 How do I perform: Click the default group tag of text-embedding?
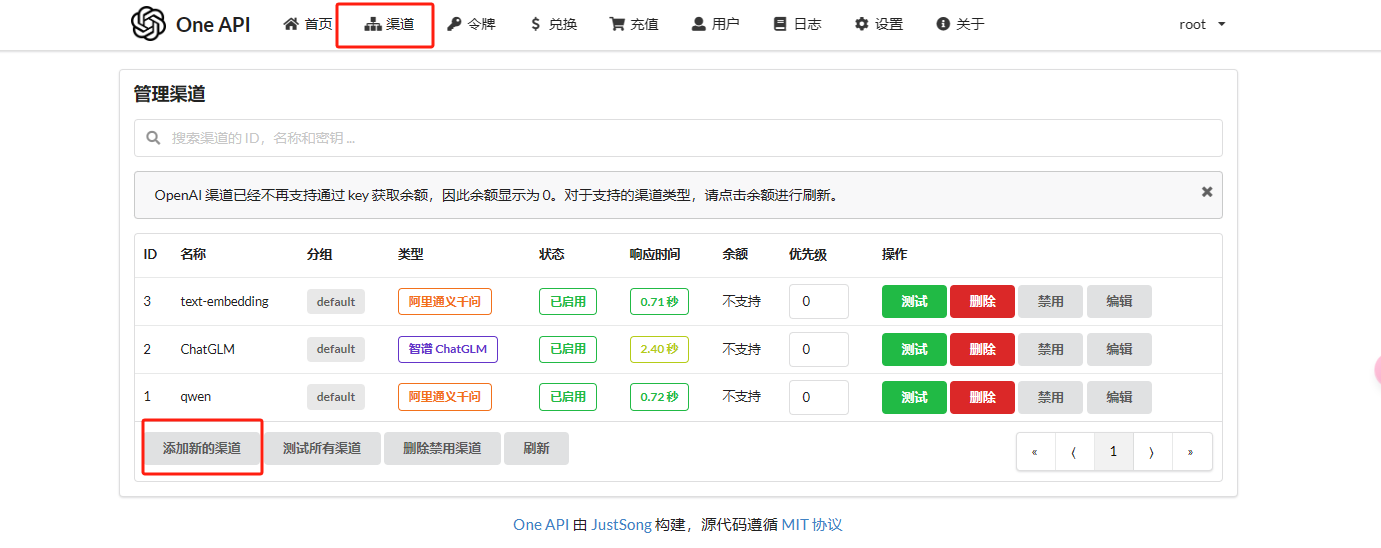coord(336,301)
